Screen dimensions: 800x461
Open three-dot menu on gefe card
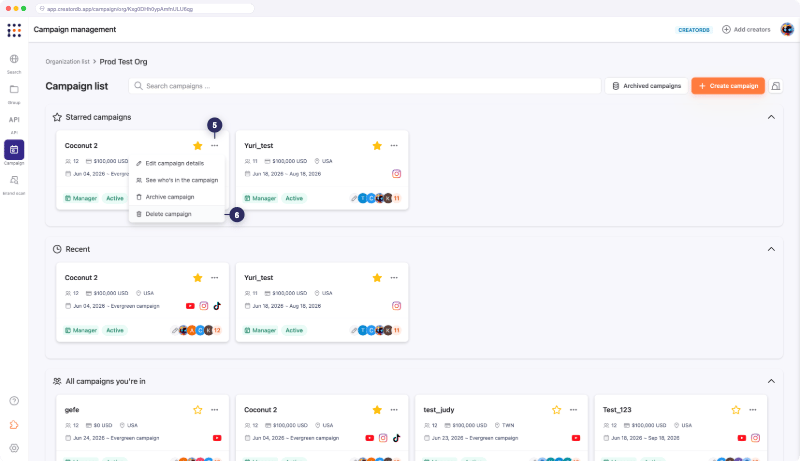tap(214, 410)
